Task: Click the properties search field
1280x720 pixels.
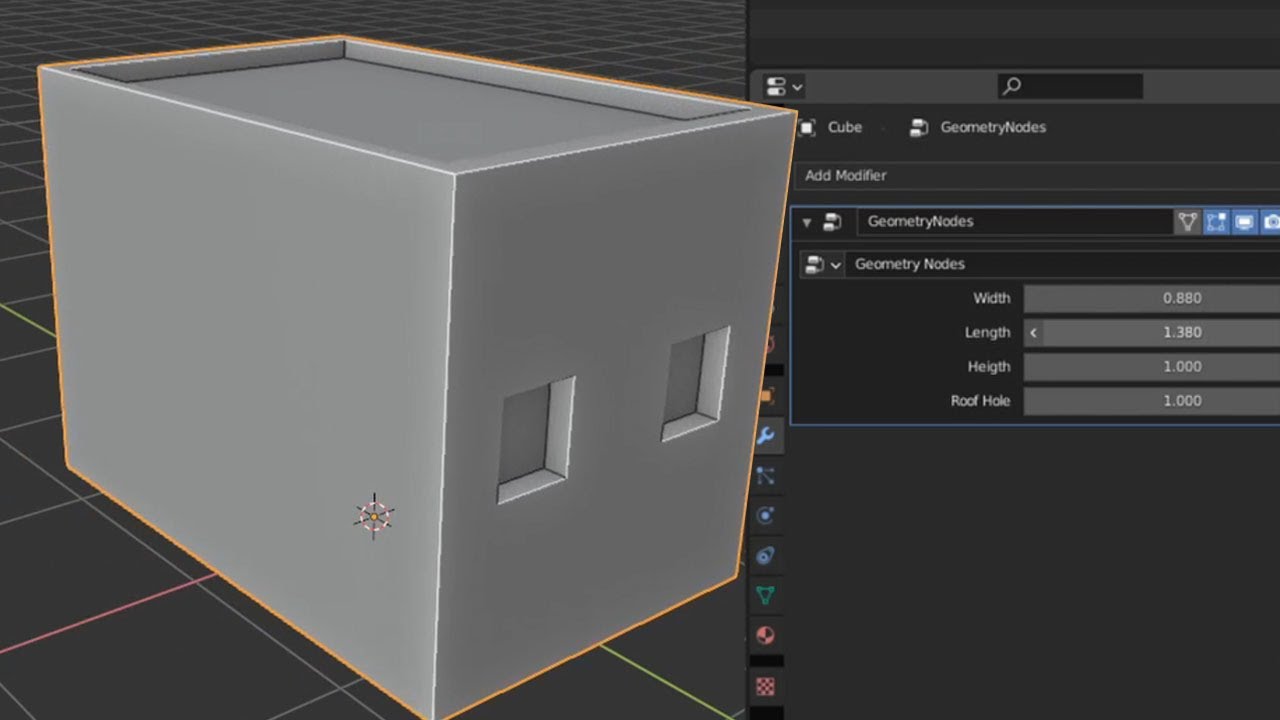Action: pyautogui.click(x=1070, y=86)
